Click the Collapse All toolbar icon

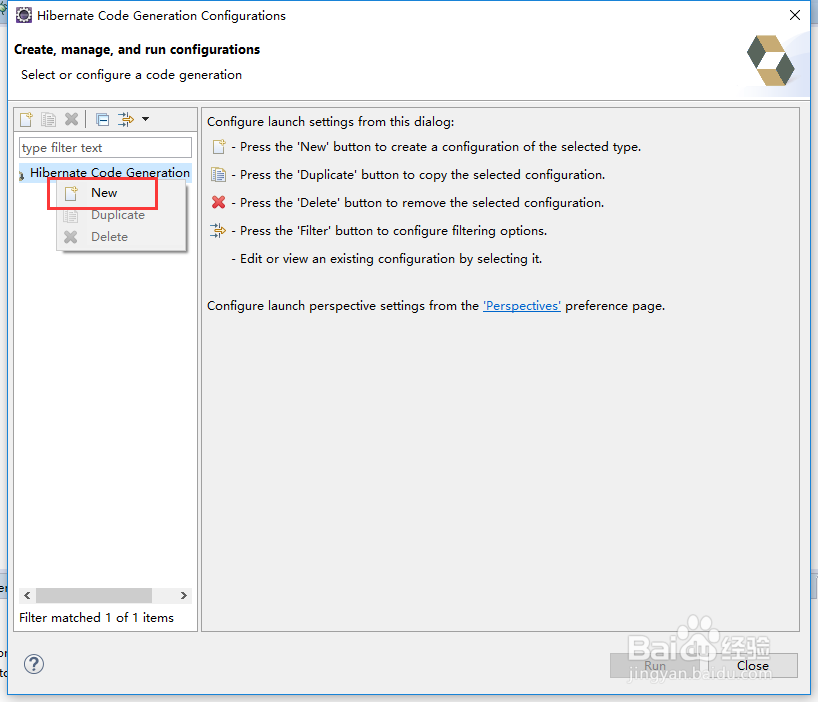coord(103,119)
